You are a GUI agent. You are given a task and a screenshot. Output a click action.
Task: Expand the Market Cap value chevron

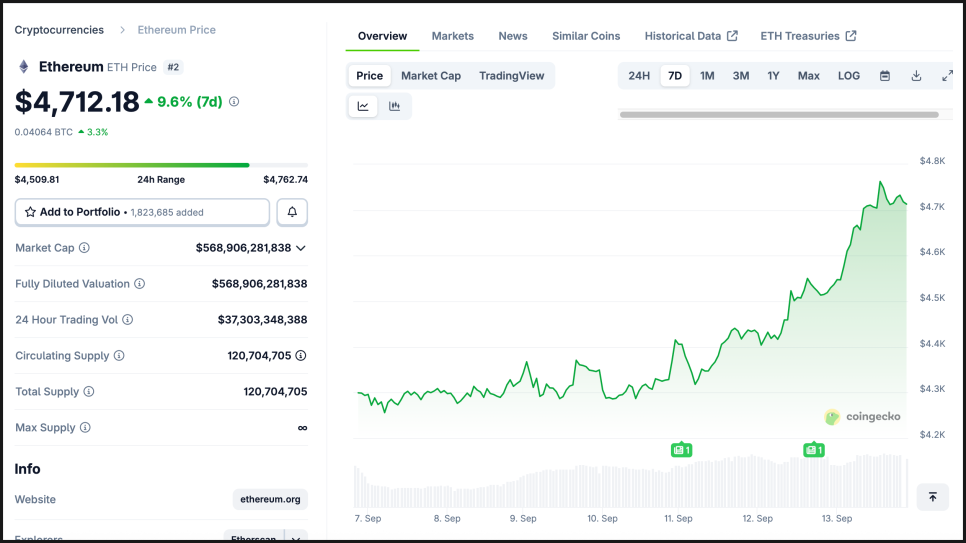tap(301, 248)
